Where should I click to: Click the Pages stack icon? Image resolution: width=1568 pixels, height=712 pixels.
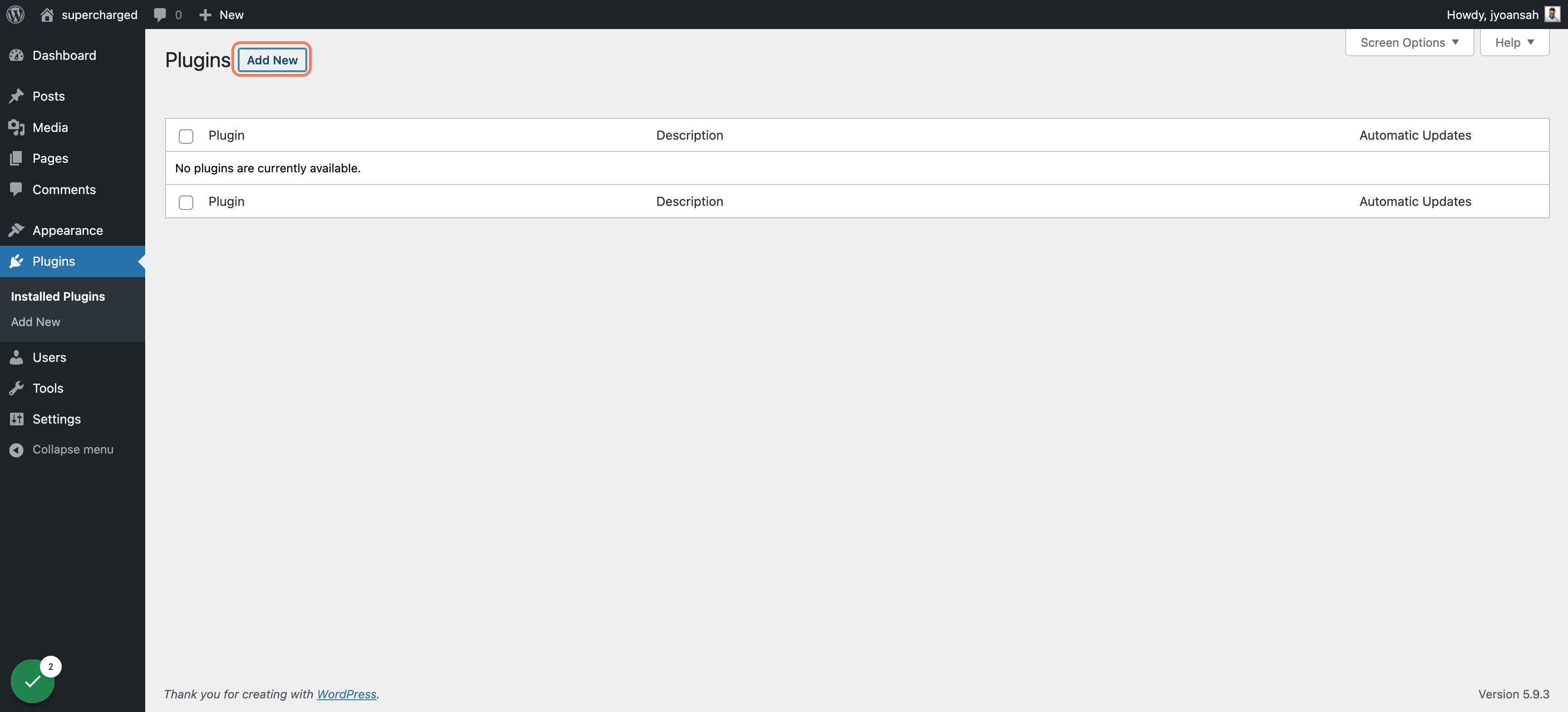16,158
